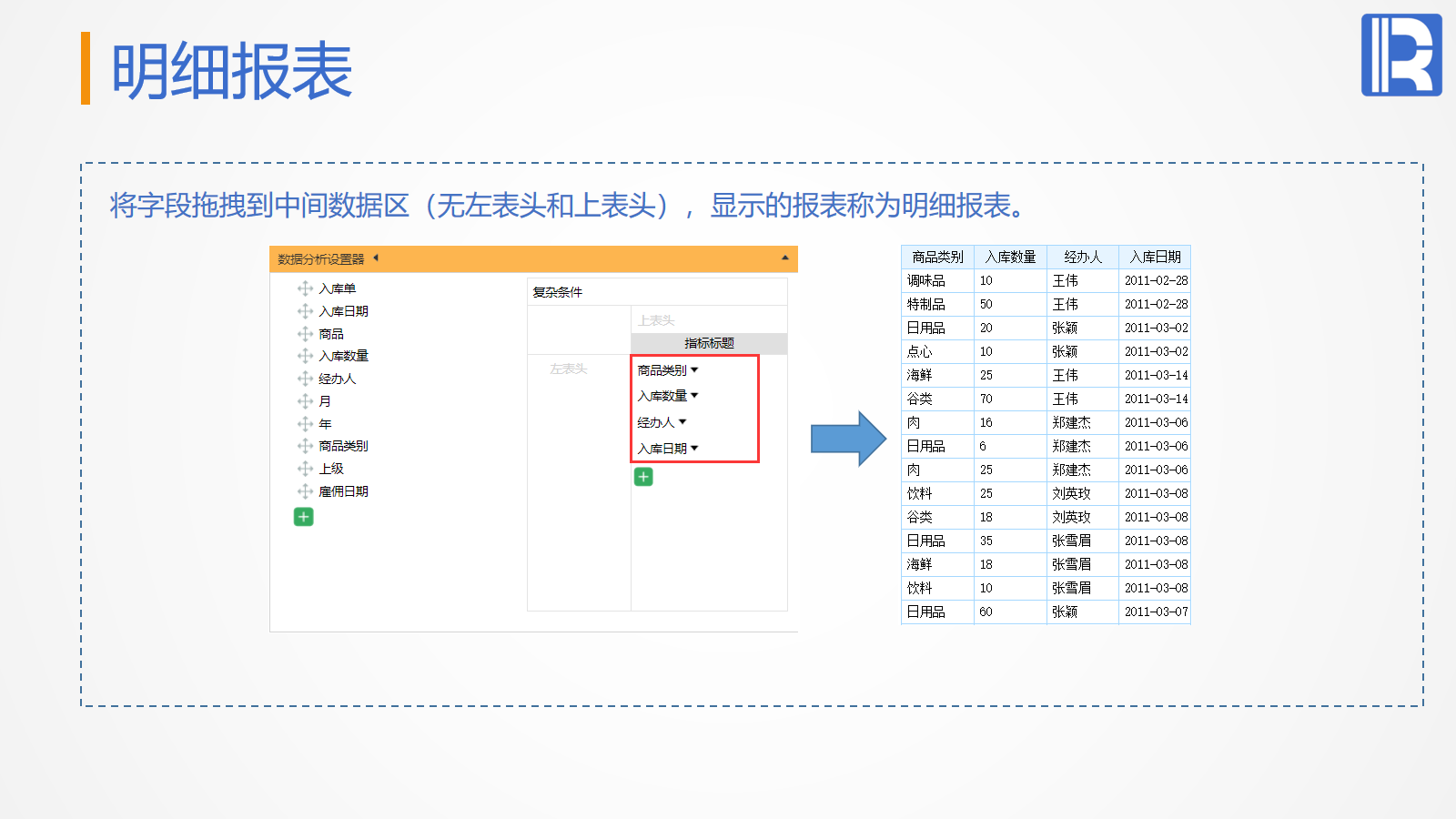Open the 商品类别 dropdown arrow in data area
The width and height of the screenshot is (1456, 819).
tap(694, 370)
